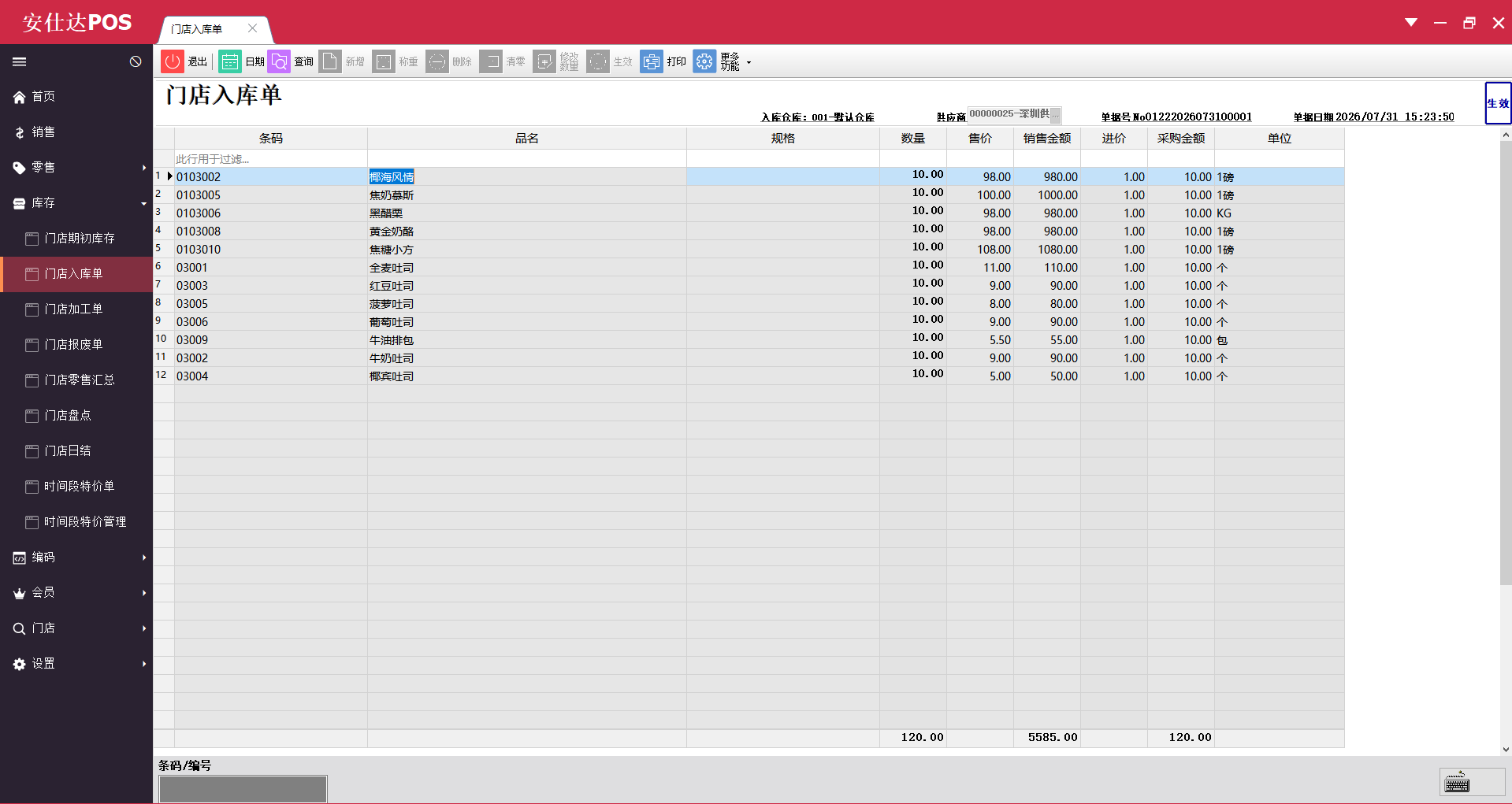
Task: Click the 数量 column header
Action: point(913,139)
